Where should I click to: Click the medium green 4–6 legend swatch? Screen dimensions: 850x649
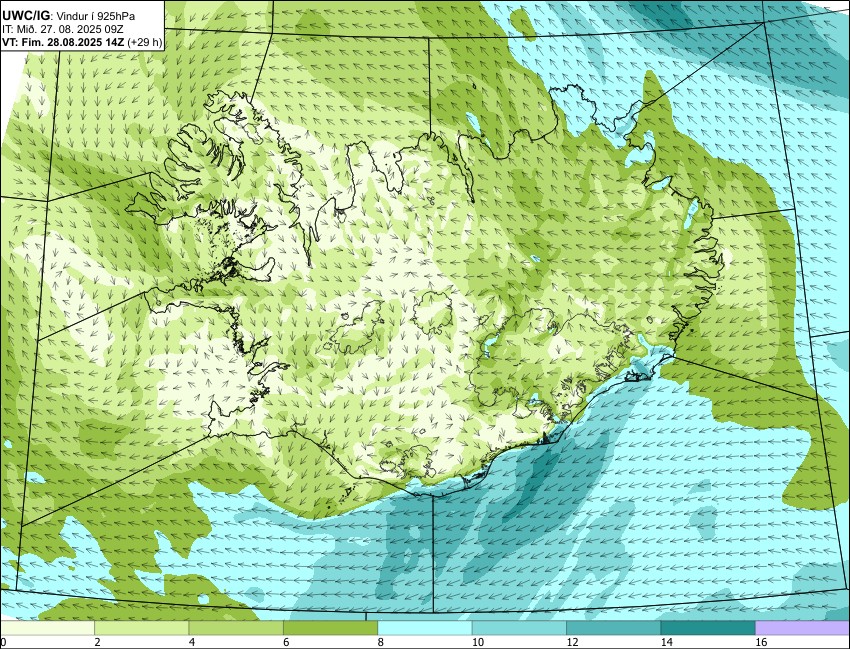[x=236, y=628]
